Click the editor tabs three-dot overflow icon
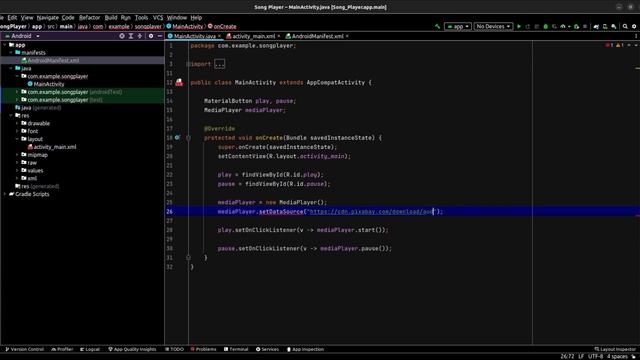 636,36
